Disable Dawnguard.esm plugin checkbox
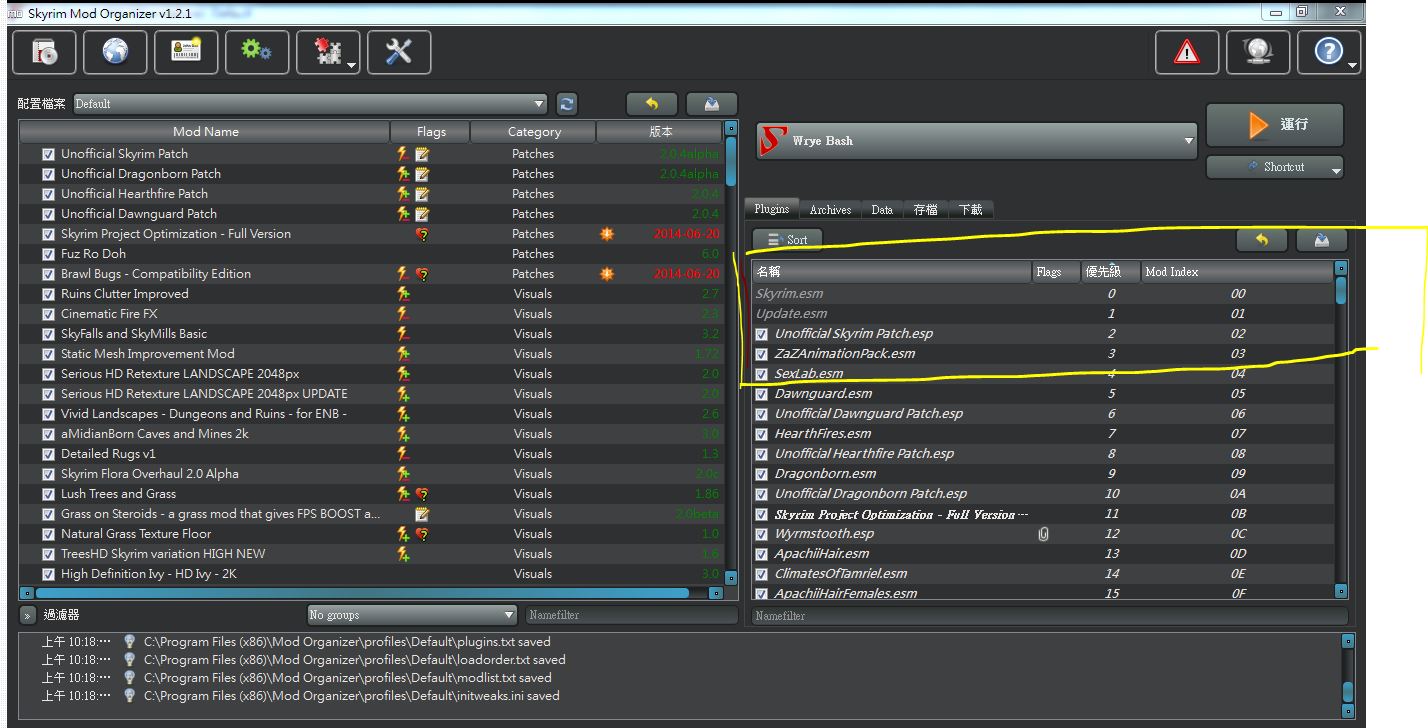This screenshot has width=1428, height=728. click(x=762, y=394)
